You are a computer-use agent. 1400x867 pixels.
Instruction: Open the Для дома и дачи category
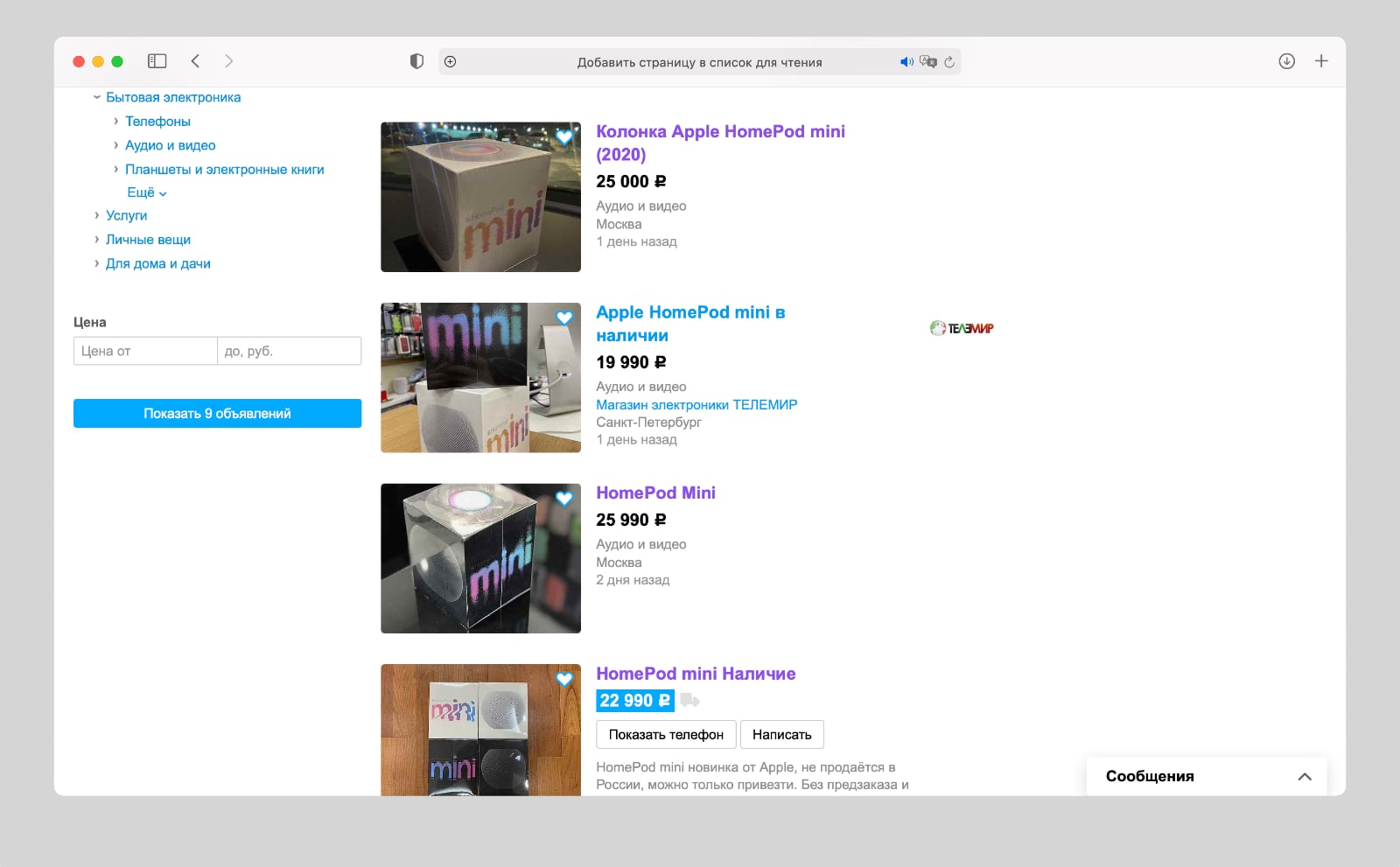tap(158, 263)
